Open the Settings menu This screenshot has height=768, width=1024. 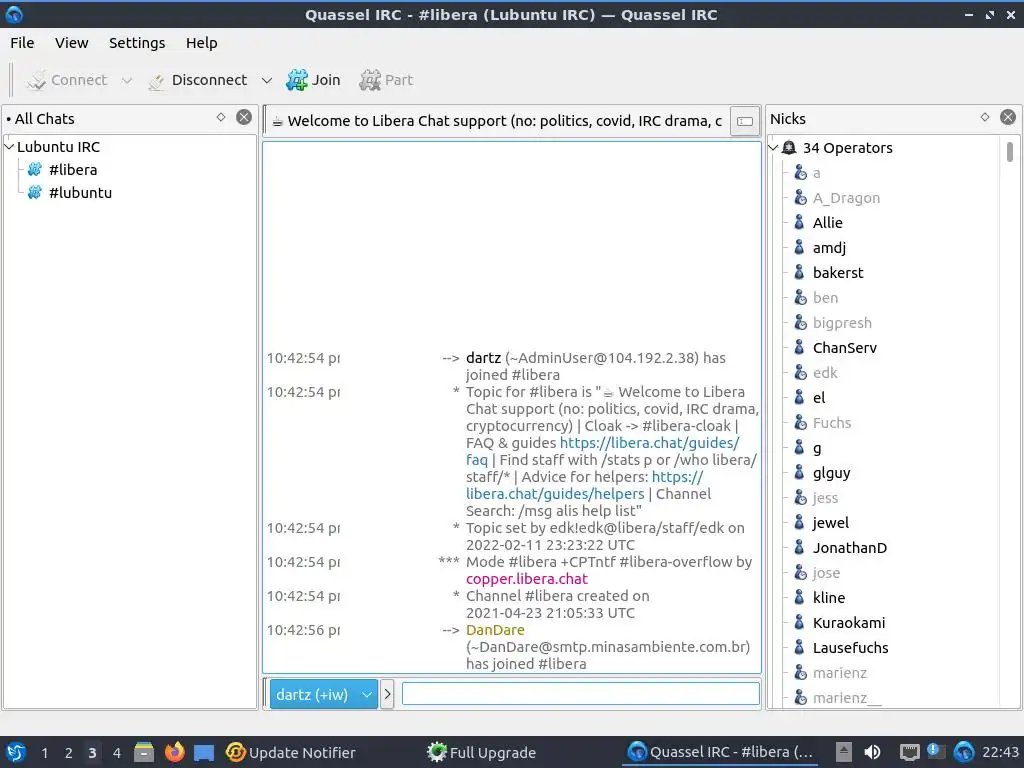[x=136, y=43]
